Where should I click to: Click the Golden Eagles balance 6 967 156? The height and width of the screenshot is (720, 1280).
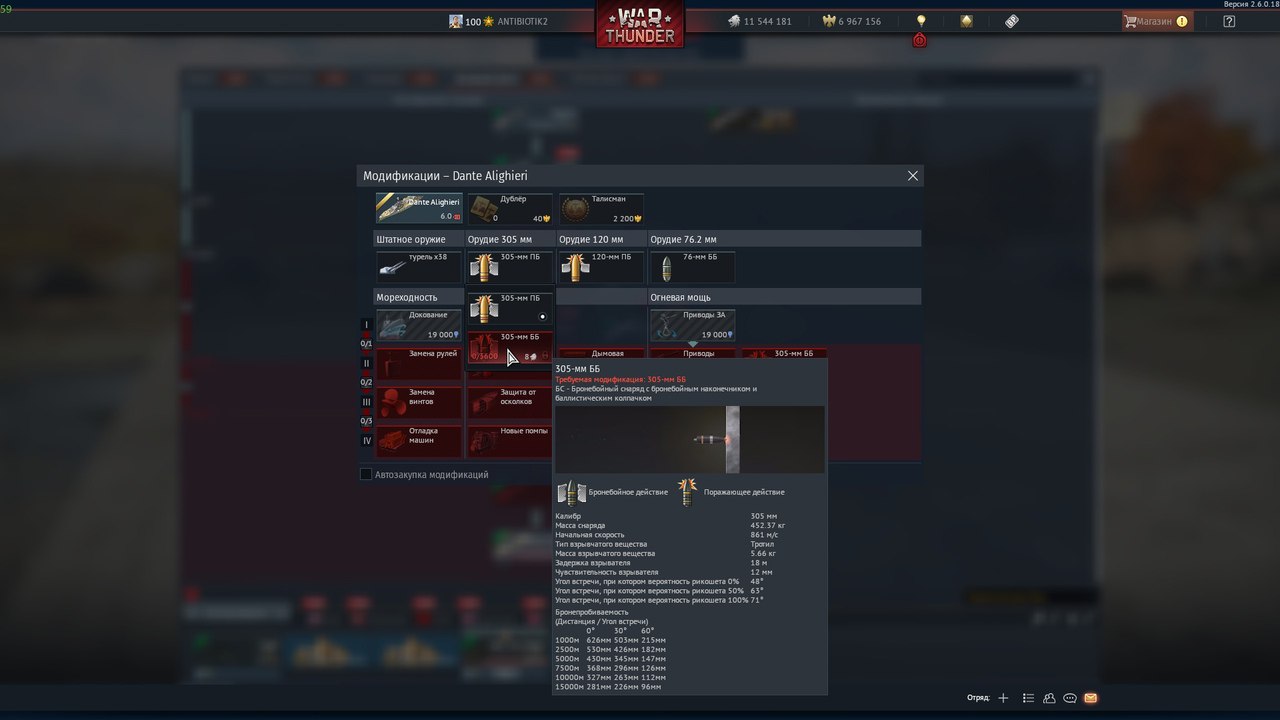[851, 21]
